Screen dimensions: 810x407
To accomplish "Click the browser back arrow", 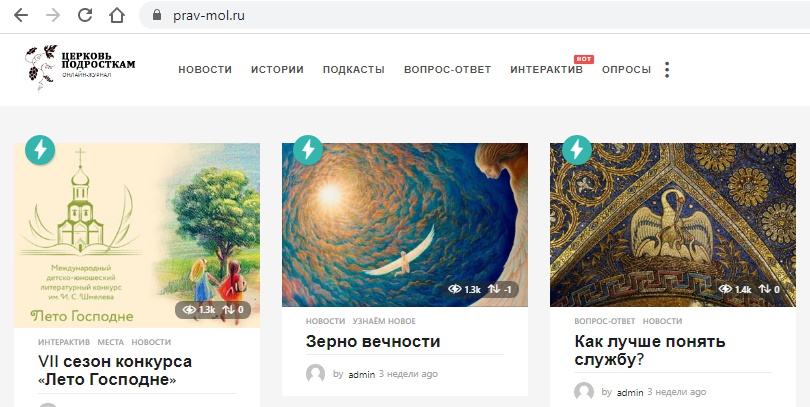I will pos(21,15).
